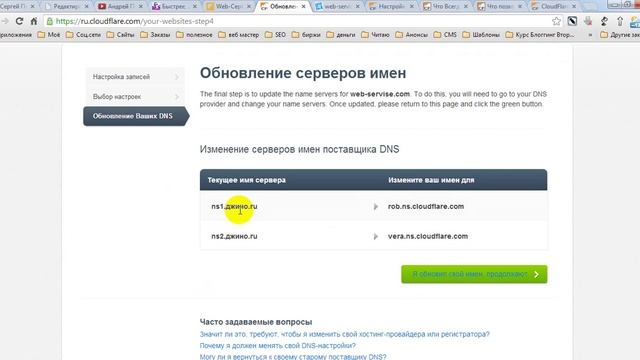Open the 'SEO' bookmarks folder
The image size is (640, 360).
pyautogui.click(x=276, y=35)
